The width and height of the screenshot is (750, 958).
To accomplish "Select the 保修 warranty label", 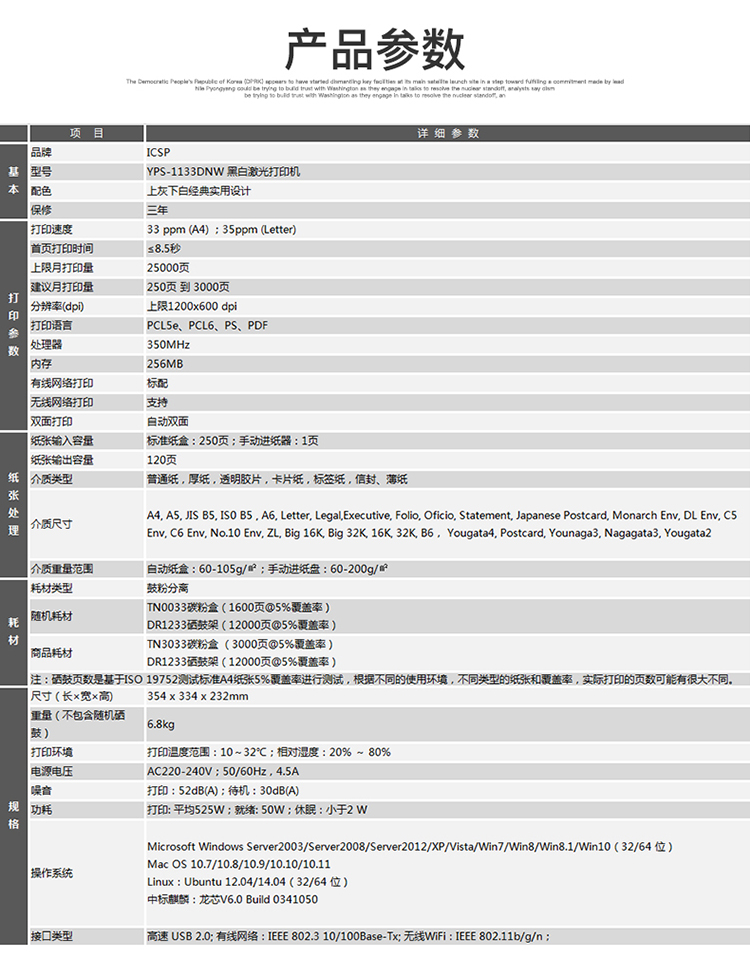I will point(42,210).
